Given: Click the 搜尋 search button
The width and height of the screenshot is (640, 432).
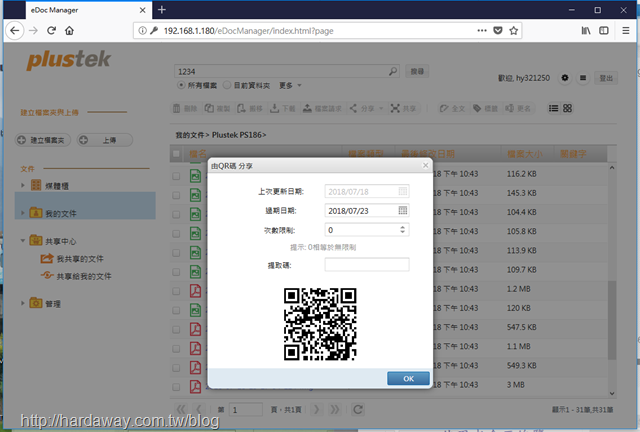Looking at the screenshot, I should tap(417, 71).
